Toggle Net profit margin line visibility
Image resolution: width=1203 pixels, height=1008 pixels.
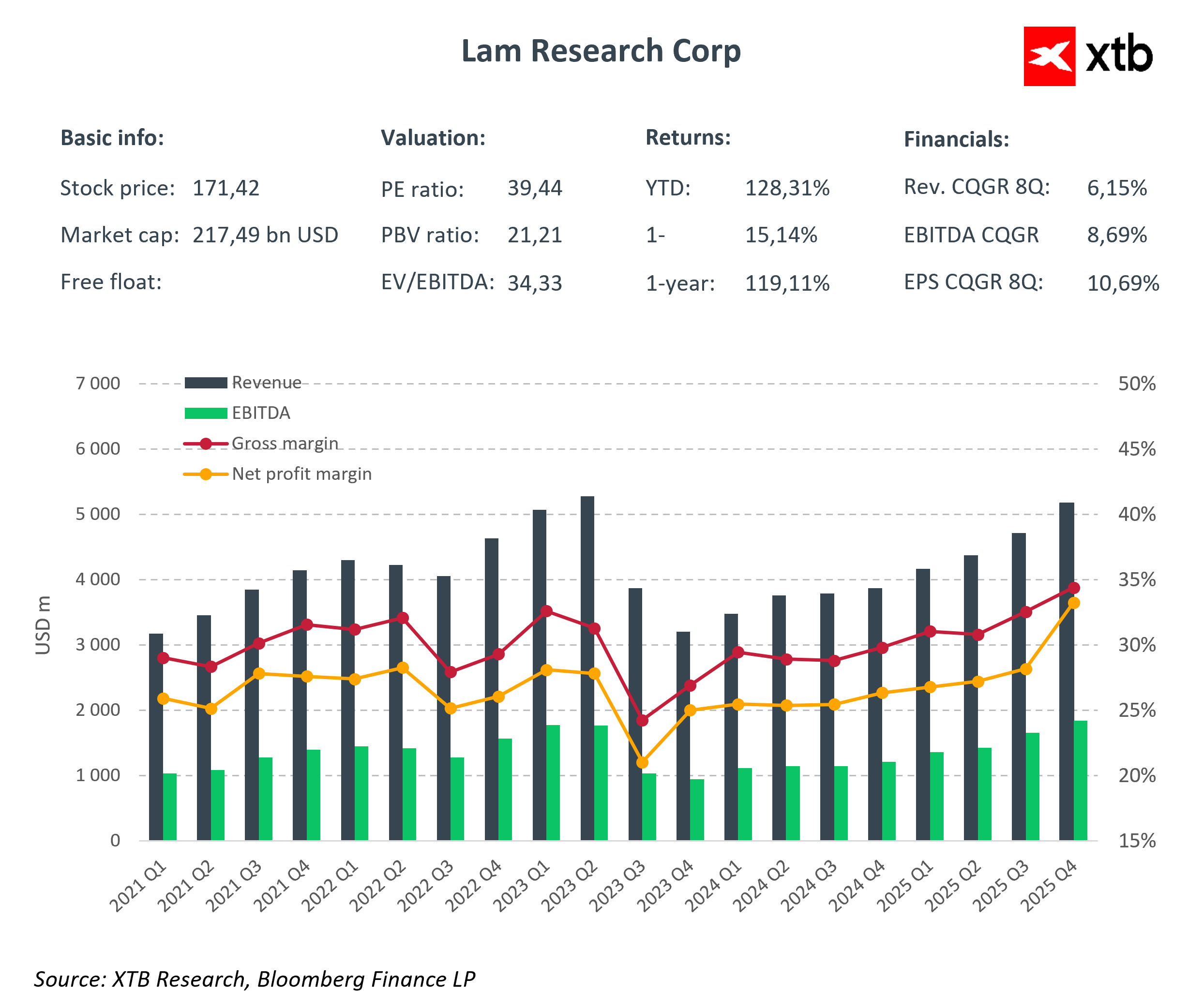302,474
